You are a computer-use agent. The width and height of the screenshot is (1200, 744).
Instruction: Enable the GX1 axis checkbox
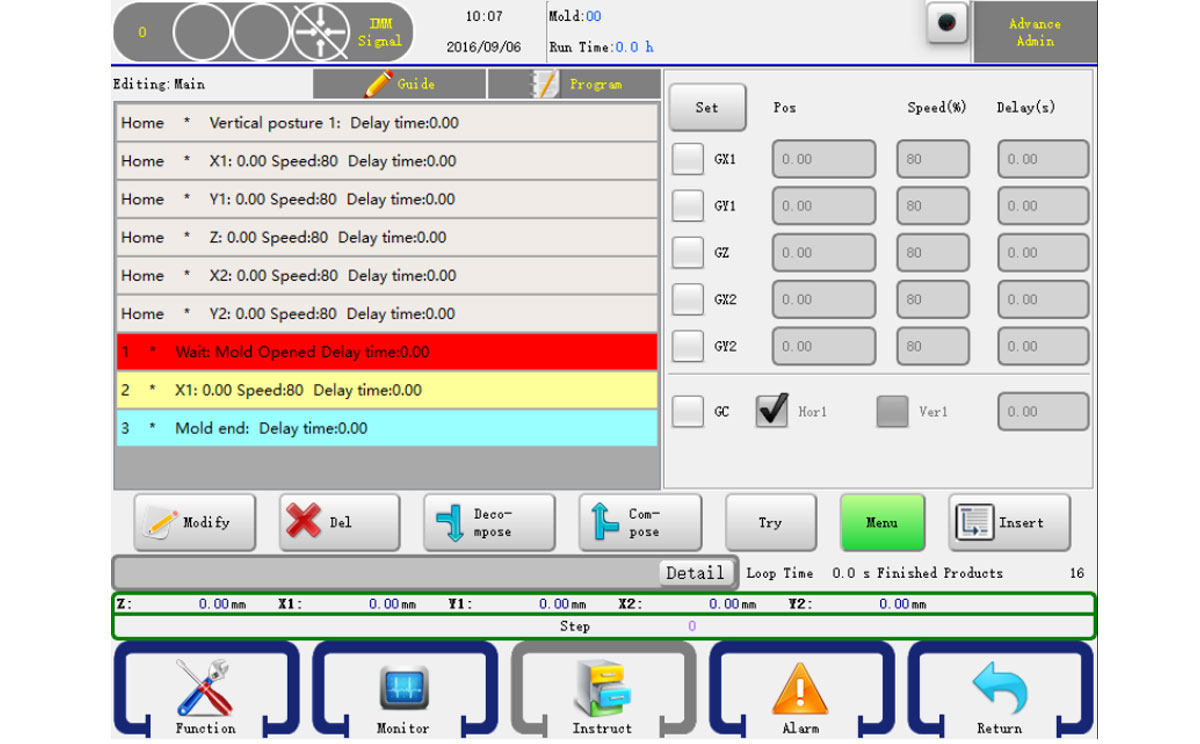688,159
